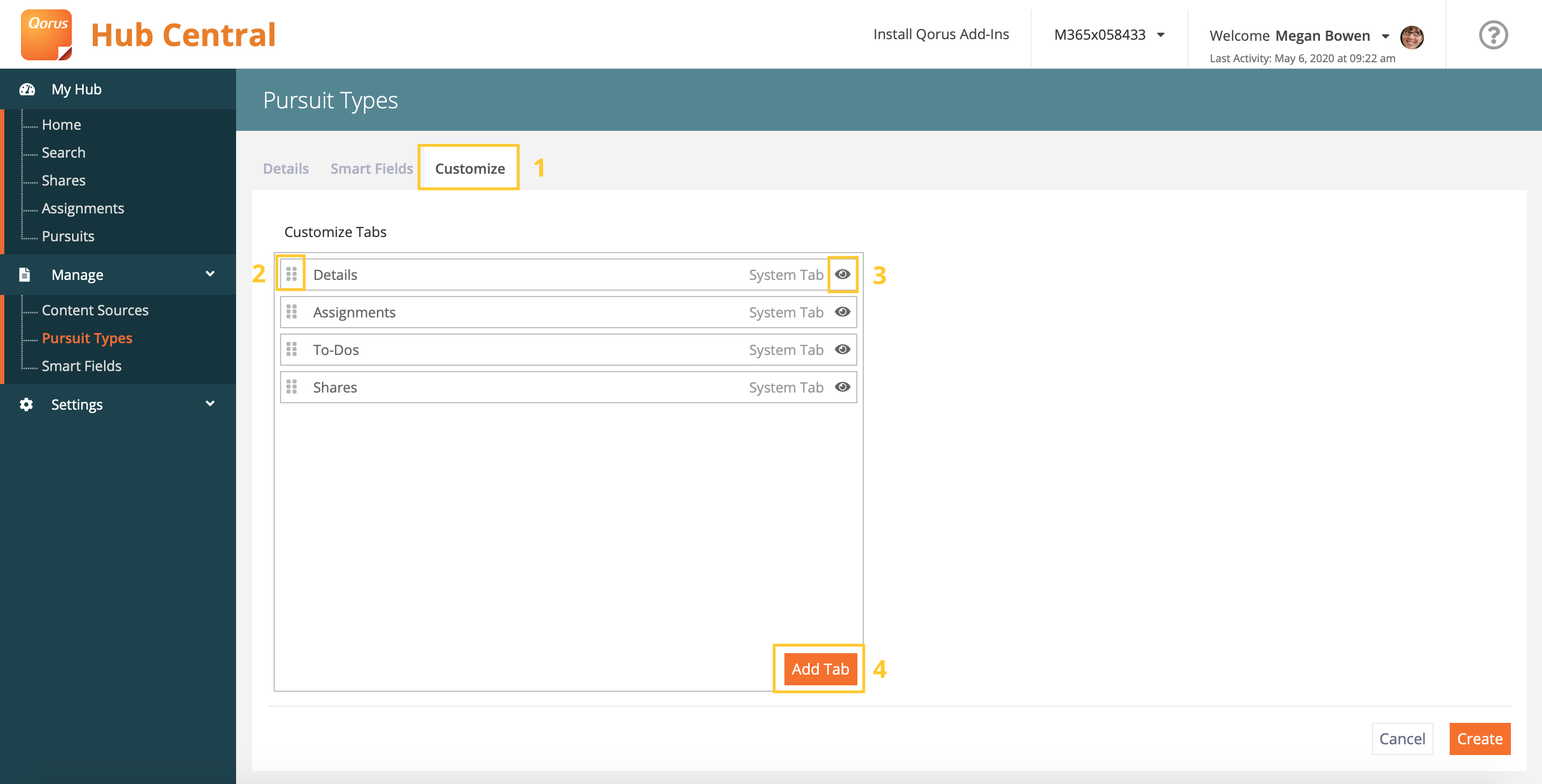The width and height of the screenshot is (1542, 784).
Task: Open the M365x058433 tenant dropdown arrow
Action: click(x=1161, y=35)
